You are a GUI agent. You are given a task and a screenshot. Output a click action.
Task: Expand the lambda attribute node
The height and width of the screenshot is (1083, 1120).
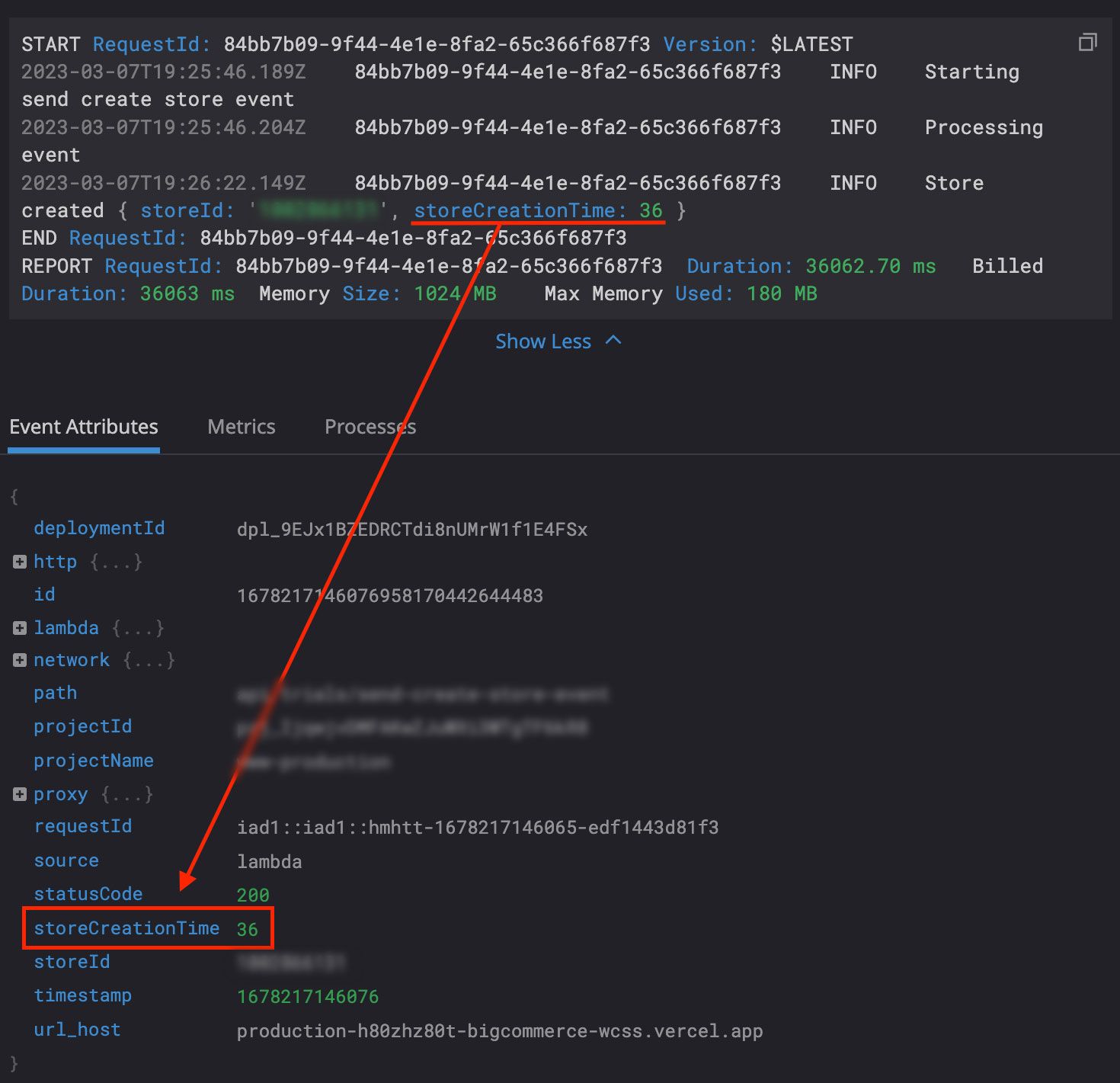point(20,628)
